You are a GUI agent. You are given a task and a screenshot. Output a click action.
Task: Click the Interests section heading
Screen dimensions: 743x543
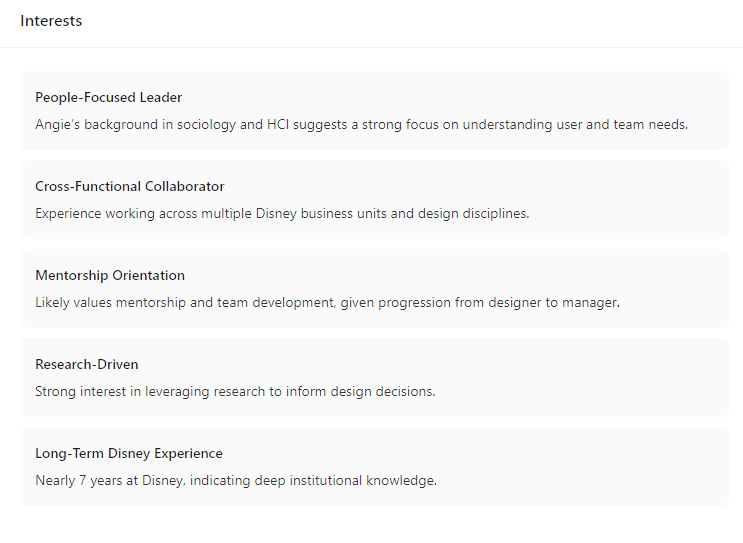click(51, 21)
